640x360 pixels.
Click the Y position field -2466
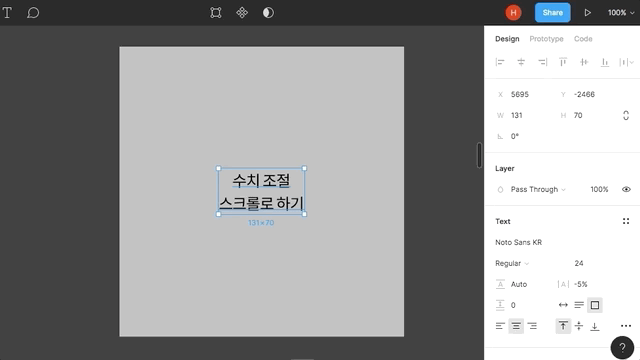(584, 94)
